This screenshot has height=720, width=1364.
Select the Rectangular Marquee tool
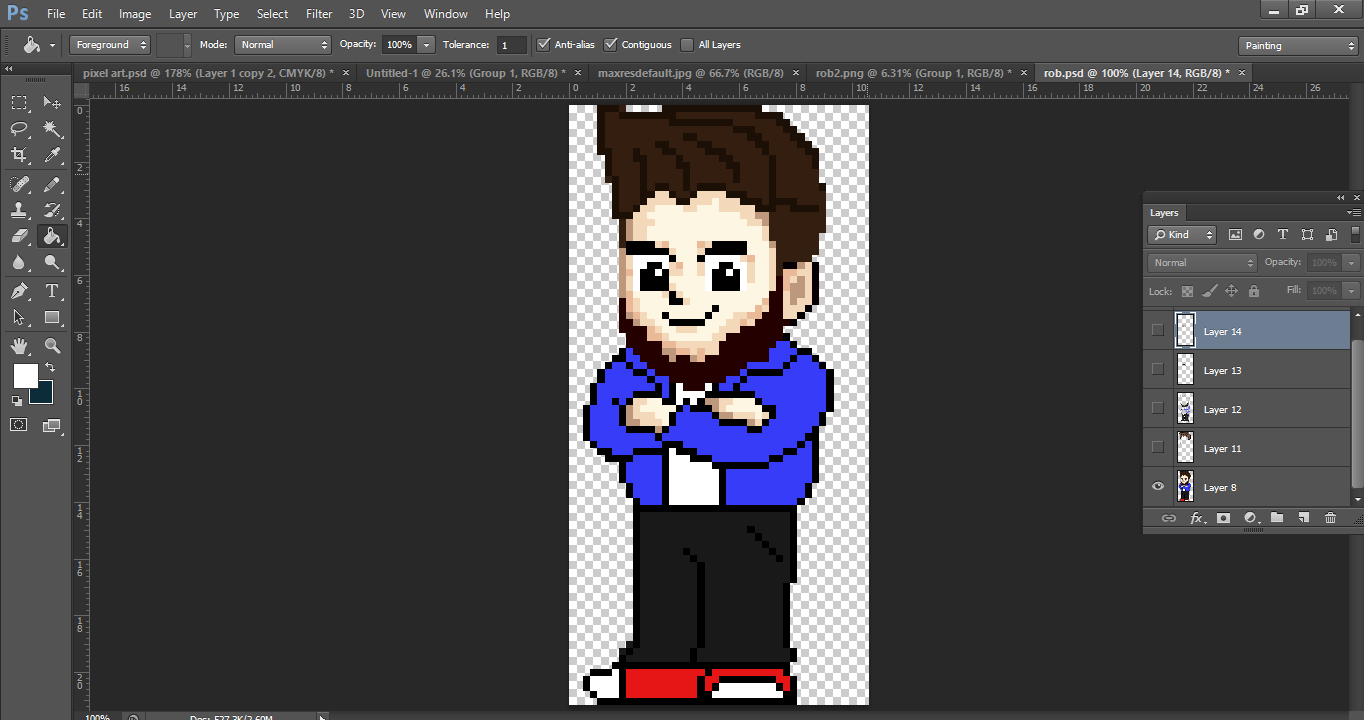pyautogui.click(x=19, y=102)
